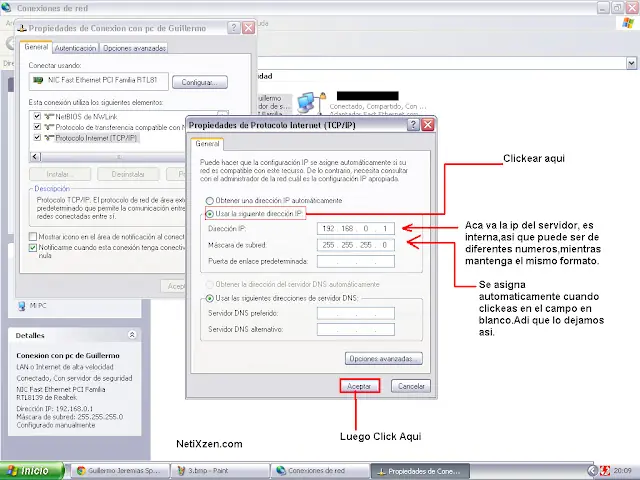Click the taskbar clock showing 20:09
The image size is (640, 480).
coord(622,471)
